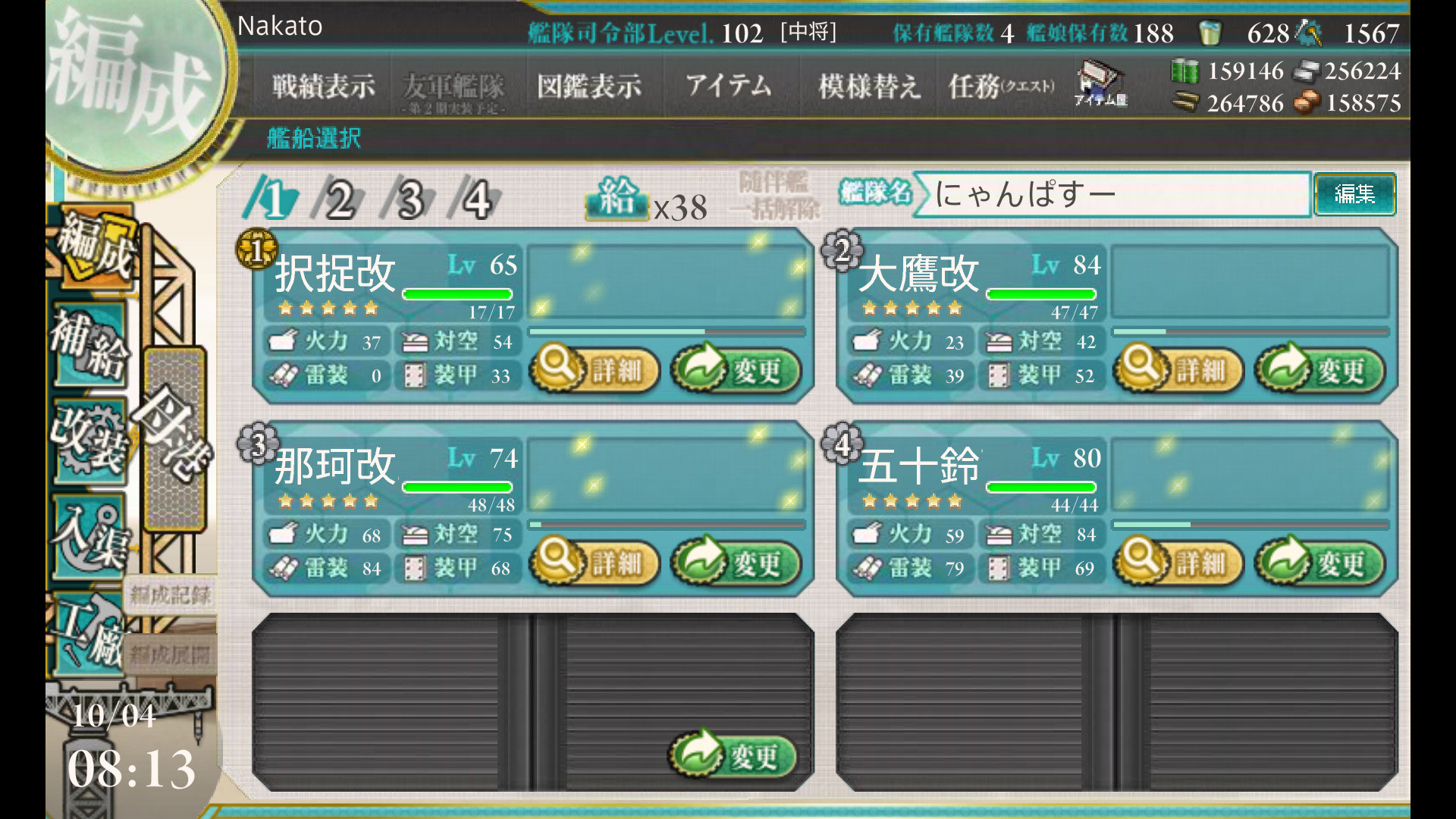
Task: Click the 母港 home port button
Action: (174, 438)
